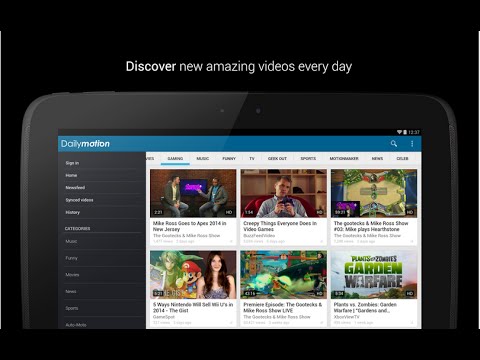Image resolution: width=480 pixels, height=360 pixels.
Task: Switch to the Music tab
Action: coord(203,159)
